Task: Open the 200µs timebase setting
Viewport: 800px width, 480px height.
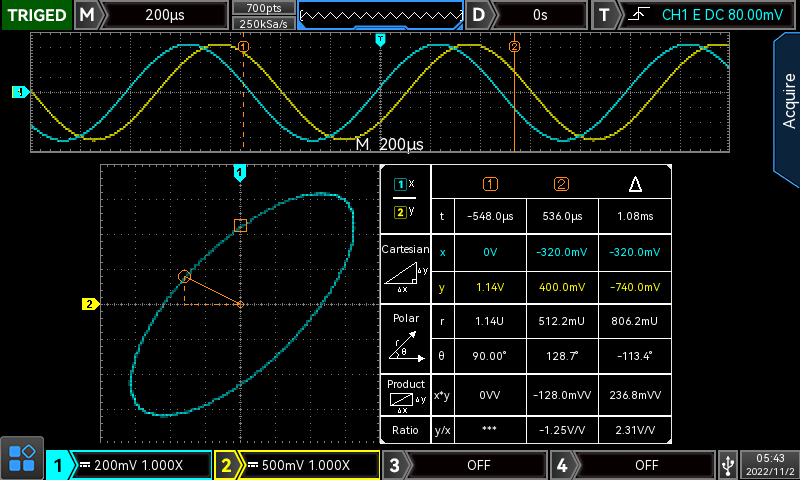Action: [x=167, y=15]
